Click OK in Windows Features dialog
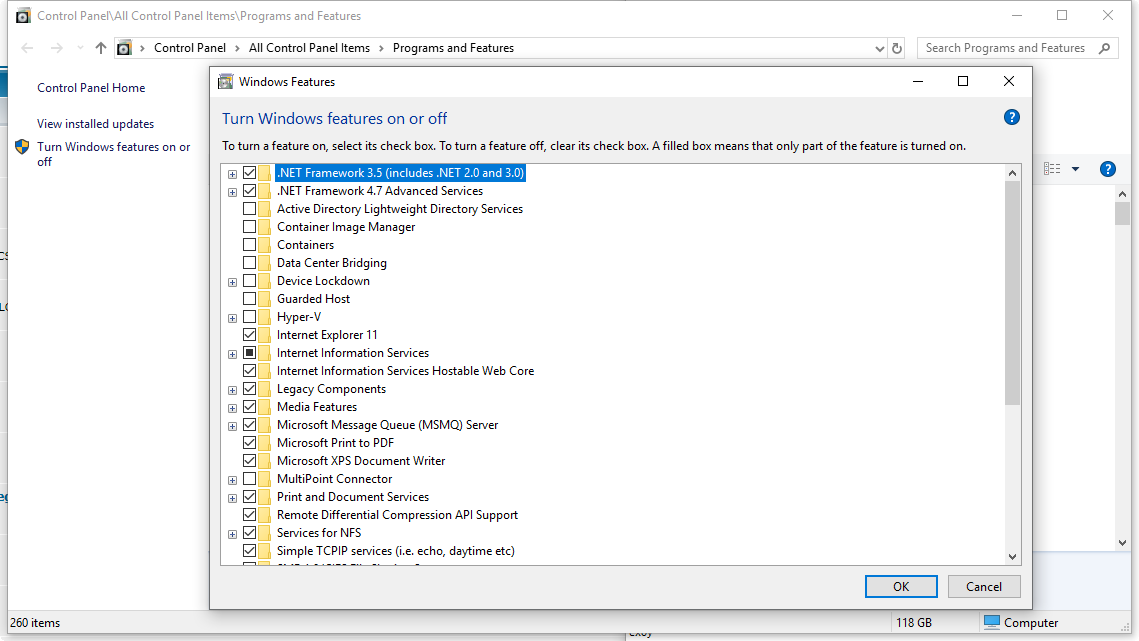 coord(901,586)
